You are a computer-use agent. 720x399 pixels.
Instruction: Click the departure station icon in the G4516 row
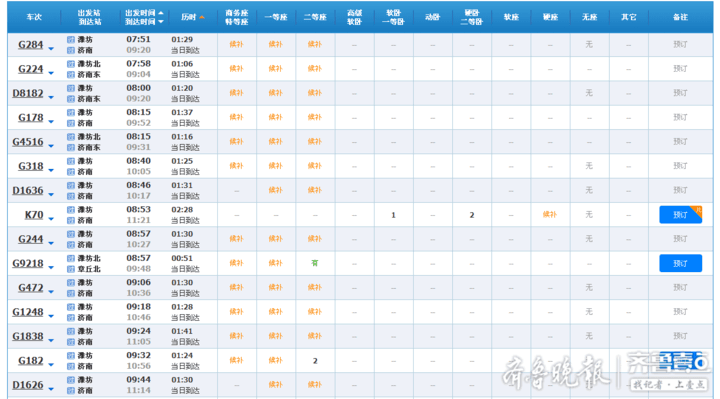point(71,137)
